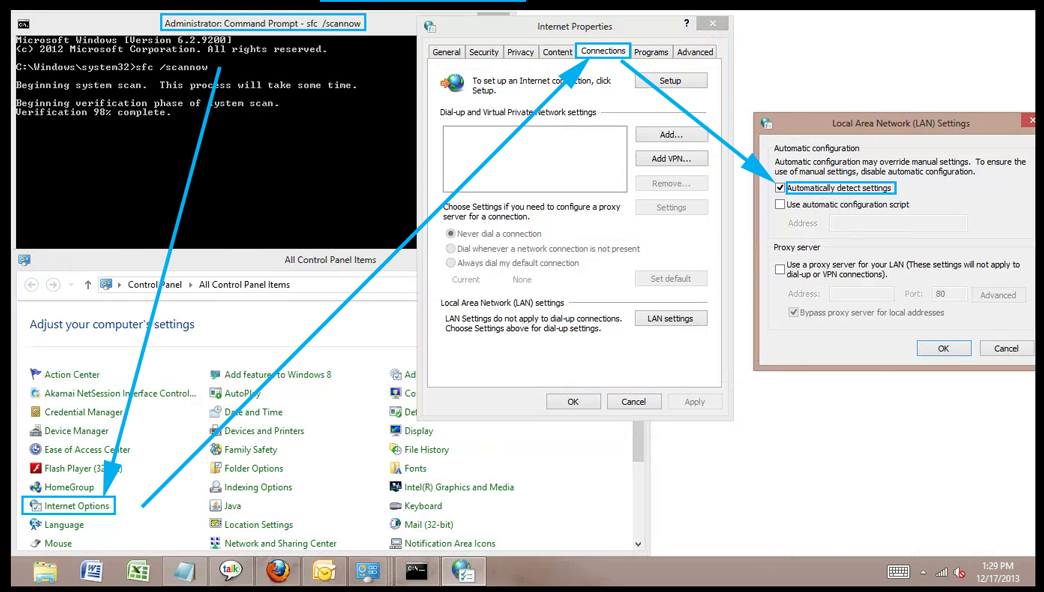Screen dimensions: 1044x592
Task: Select the Programs tab
Action: click(x=651, y=52)
